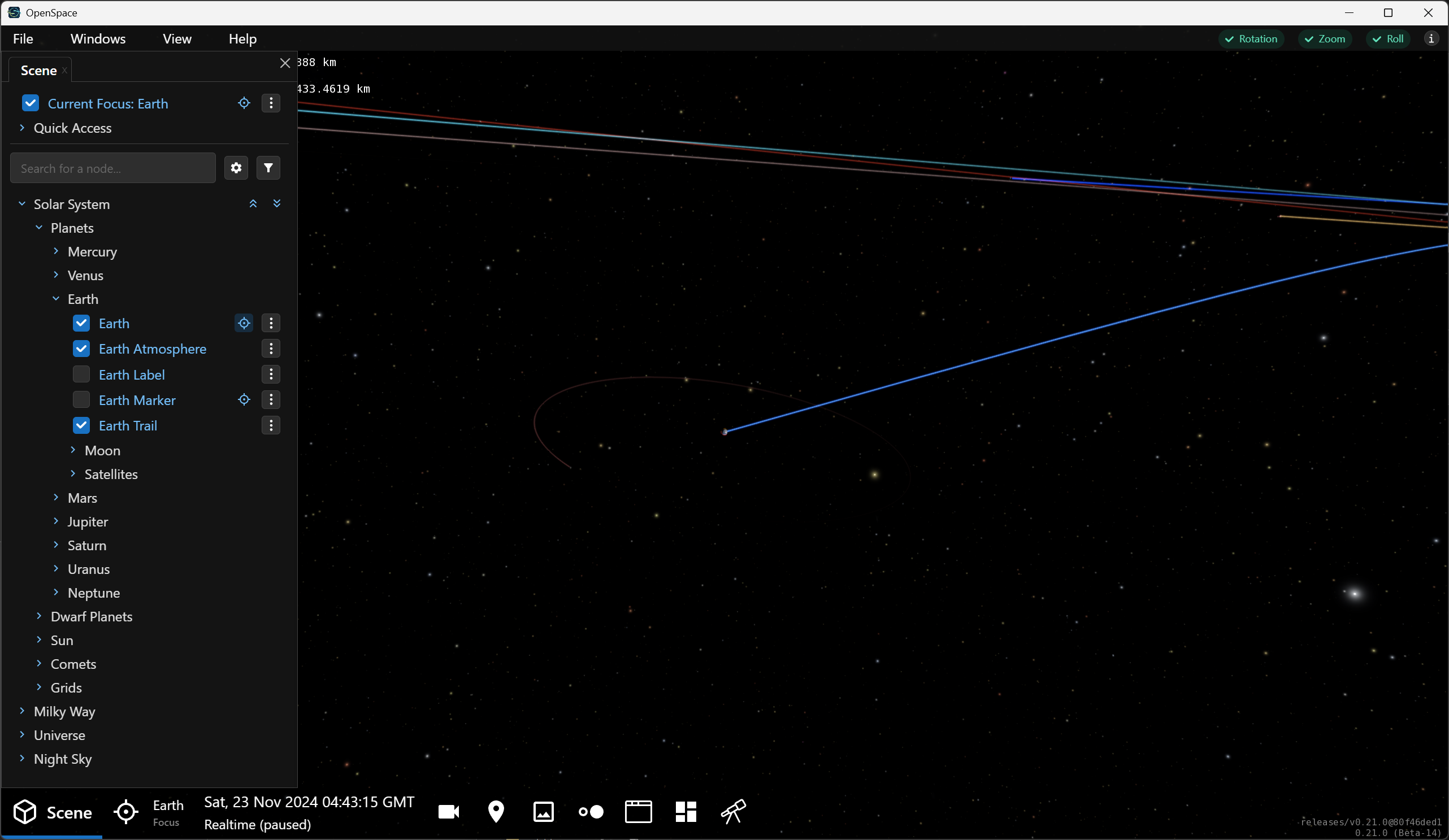Expand the Universe group

tap(22, 735)
